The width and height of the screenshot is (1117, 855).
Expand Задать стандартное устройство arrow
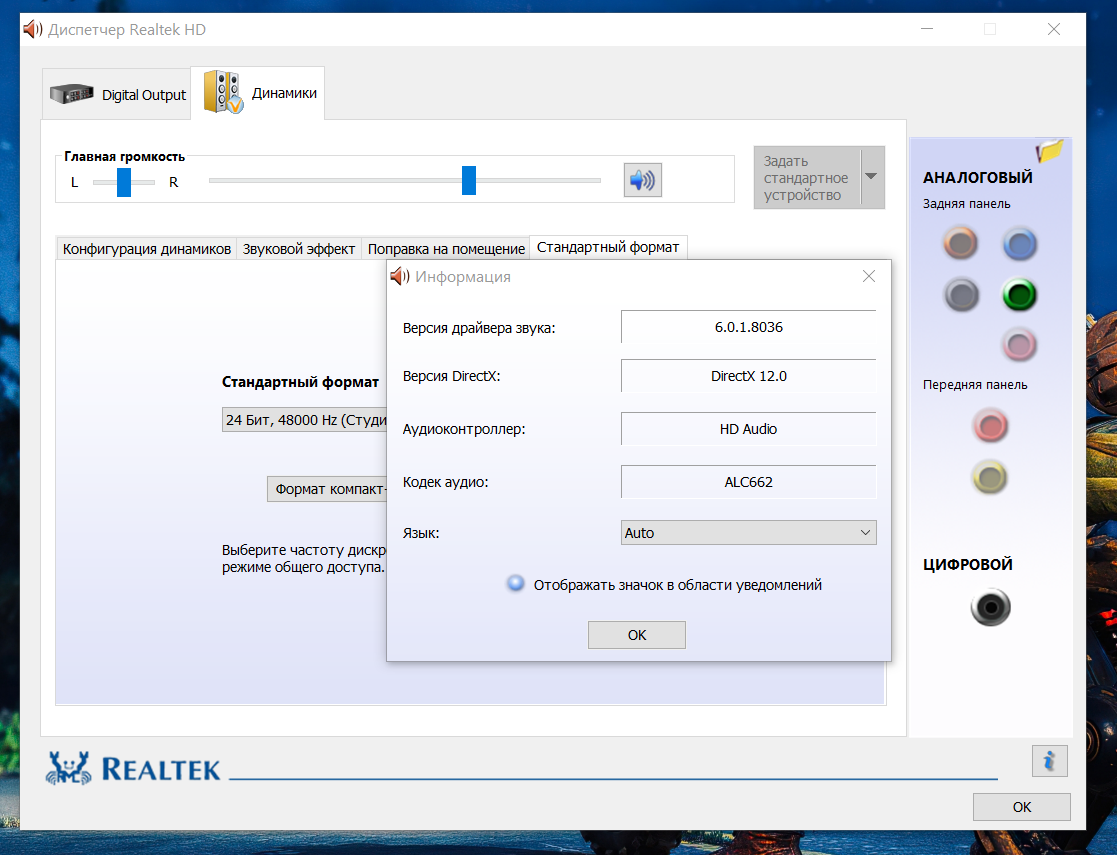pyautogui.click(x=871, y=177)
